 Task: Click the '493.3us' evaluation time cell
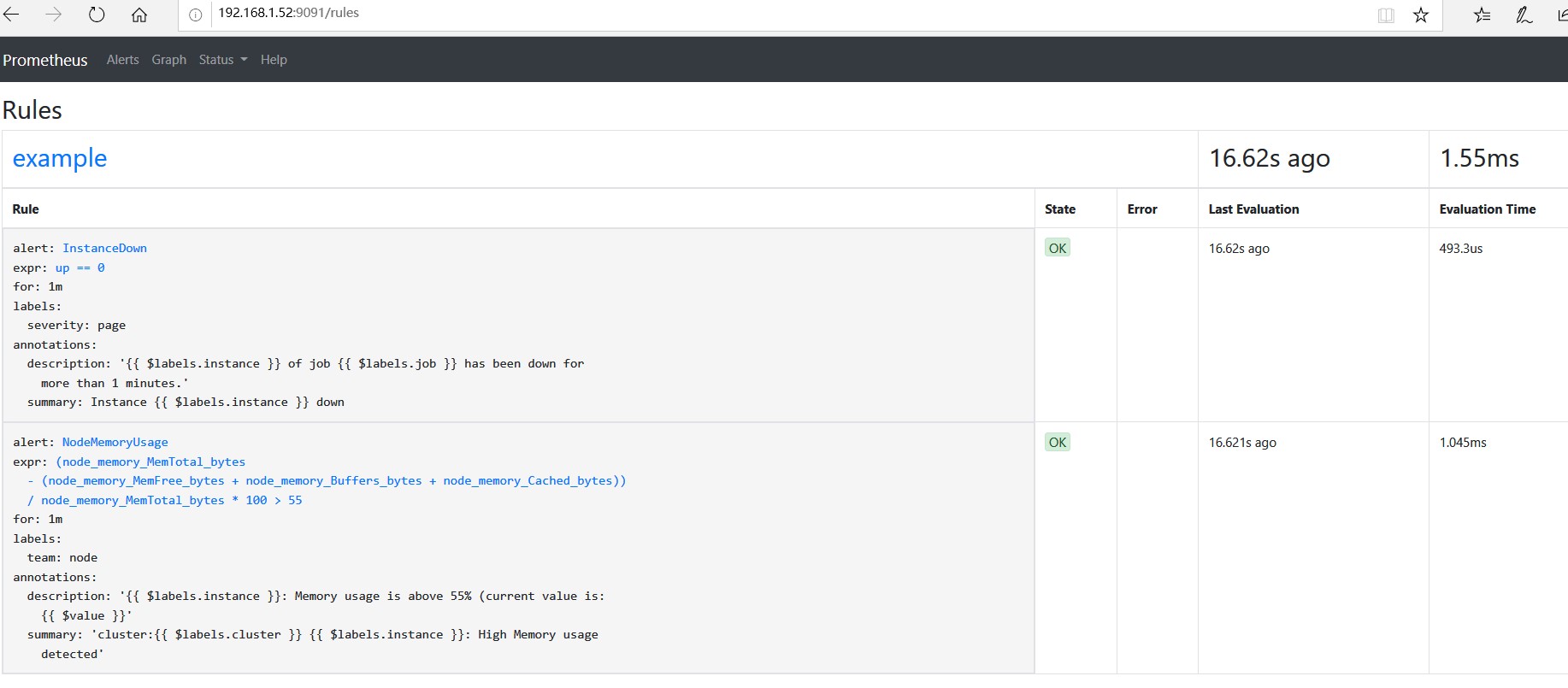tap(1461, 249)
